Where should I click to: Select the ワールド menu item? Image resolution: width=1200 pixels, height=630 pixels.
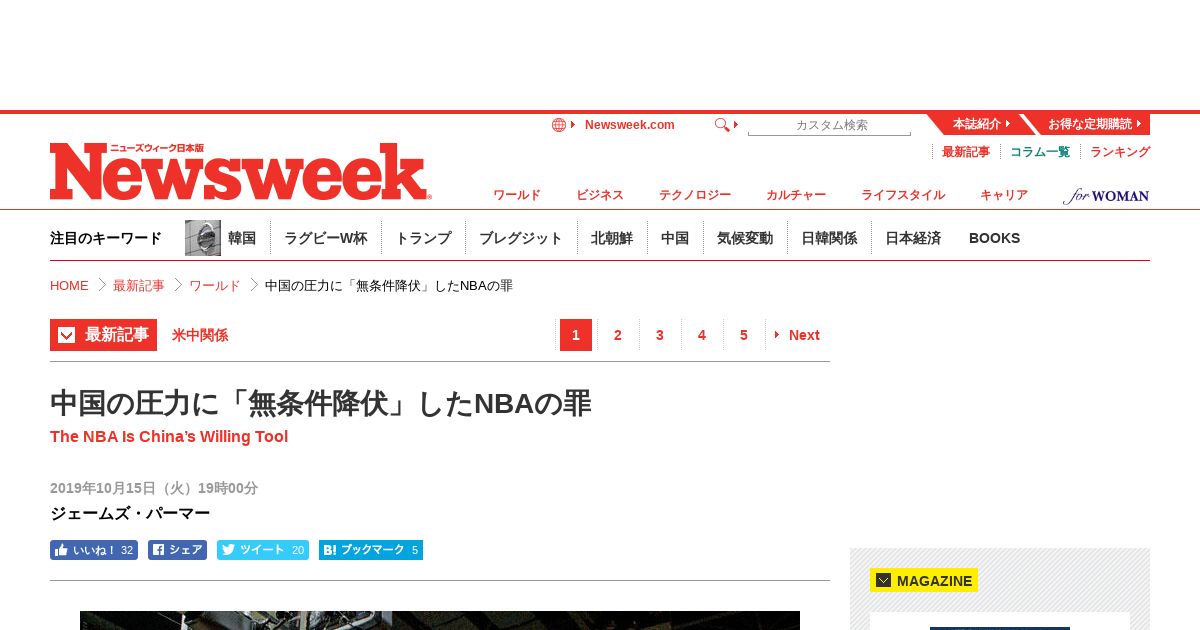(x=517, y=195)
